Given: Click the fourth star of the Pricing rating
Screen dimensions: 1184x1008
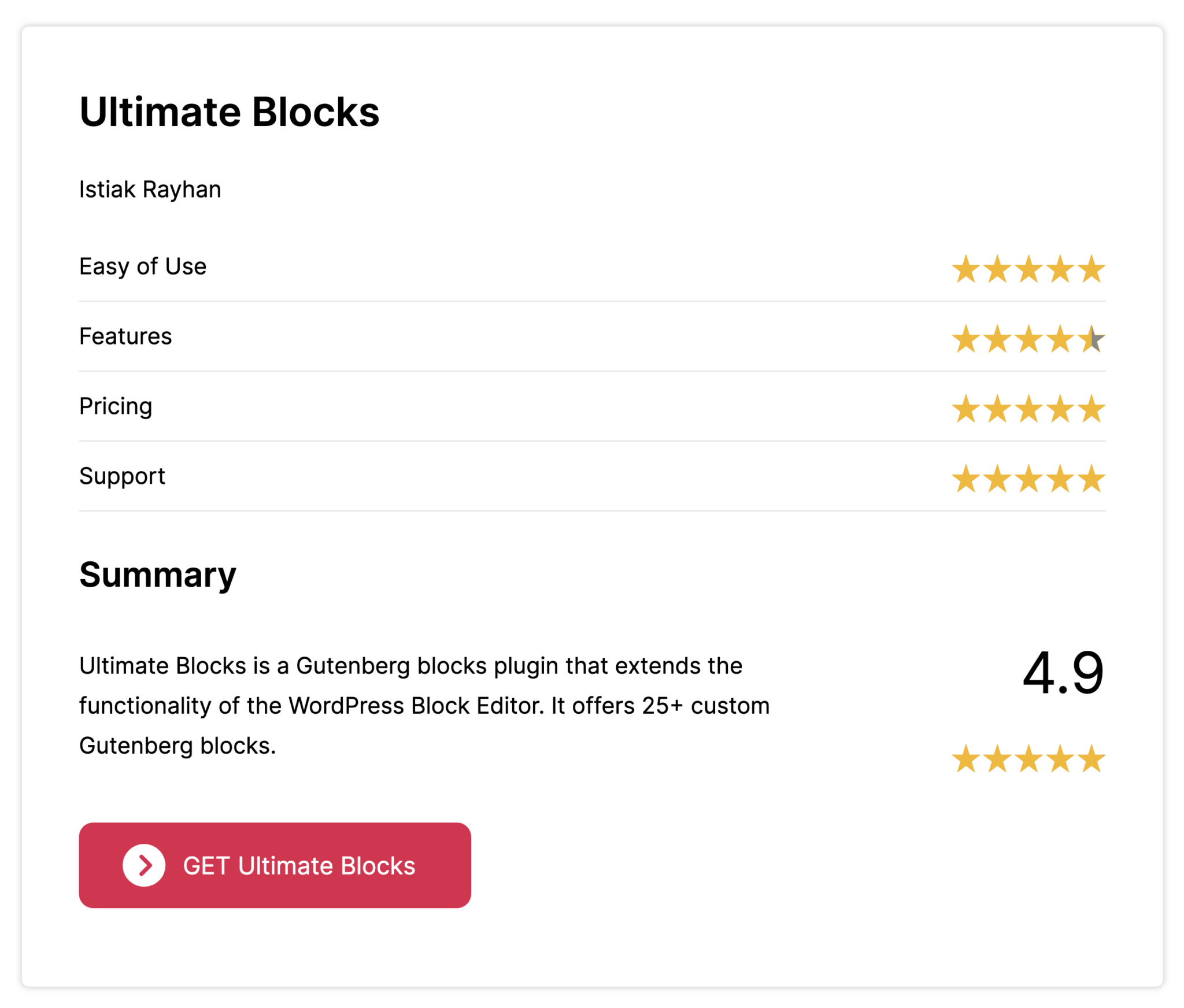Looking at the screenshot, I should tap(1060, 409).
